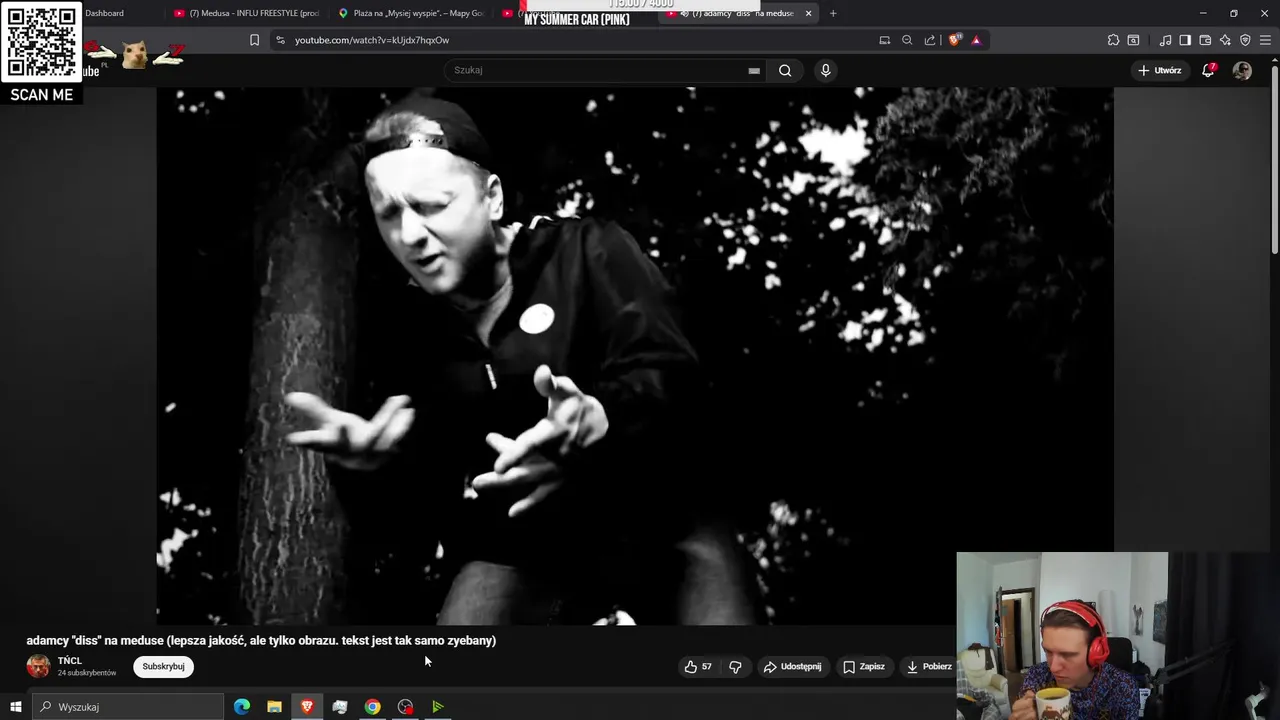
Task: Open the Windows Start menu
Action: [15, 707]
